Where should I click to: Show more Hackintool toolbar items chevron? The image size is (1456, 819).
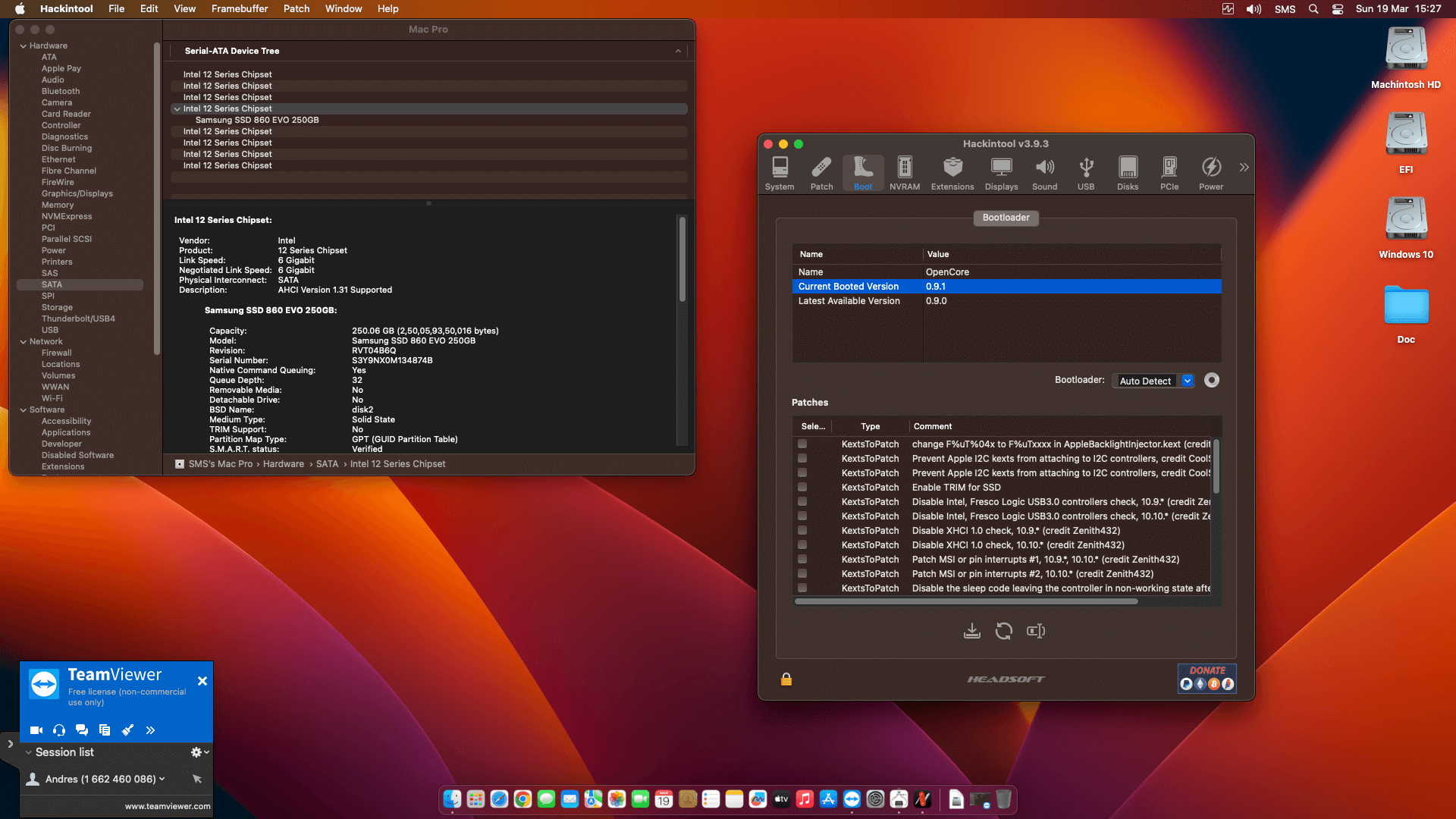pyautogui.click(x=1244, y=168)
